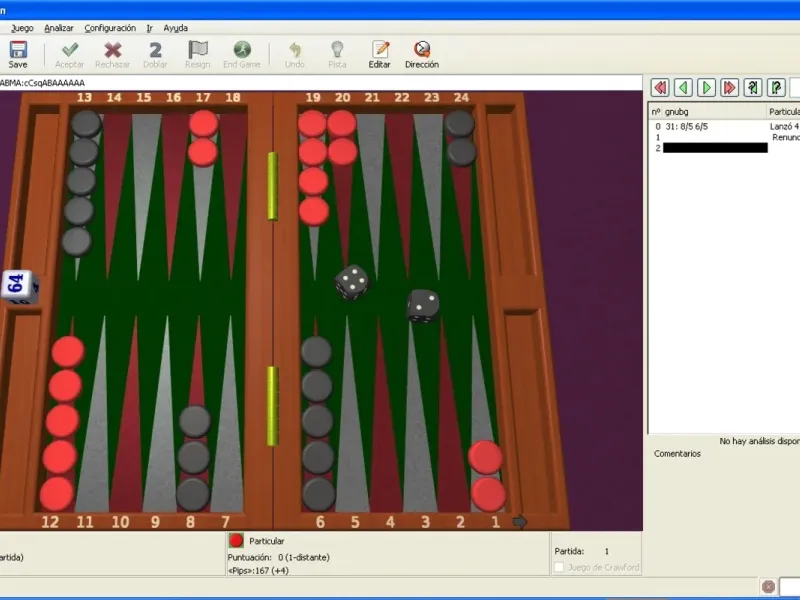Open the Ayuda menu
Viewport: 800px width, 600px height.
176,28
